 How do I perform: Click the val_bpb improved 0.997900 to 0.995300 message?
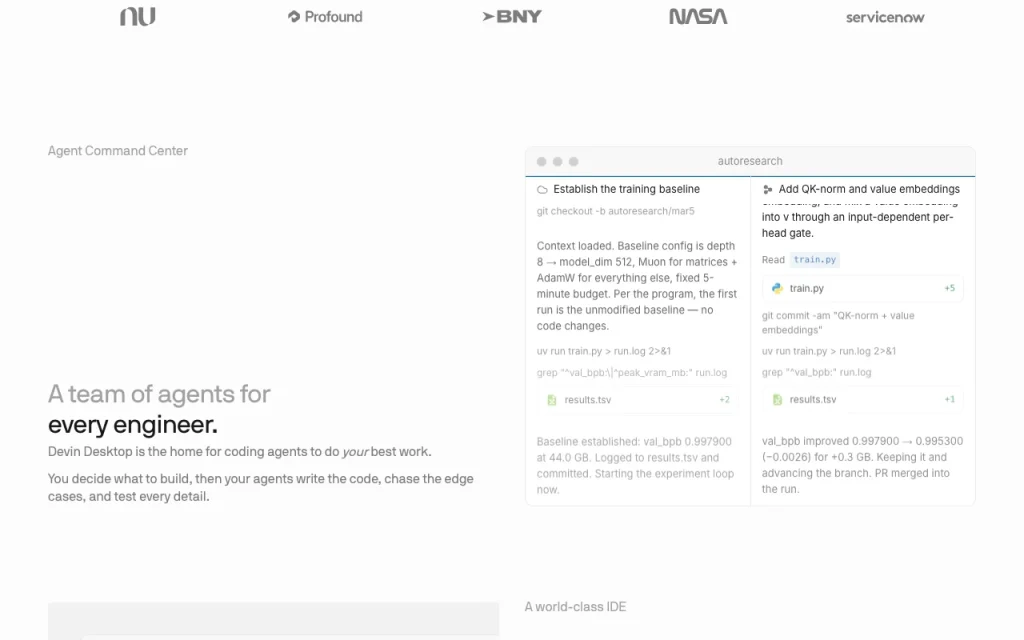(x=862, y=465)
